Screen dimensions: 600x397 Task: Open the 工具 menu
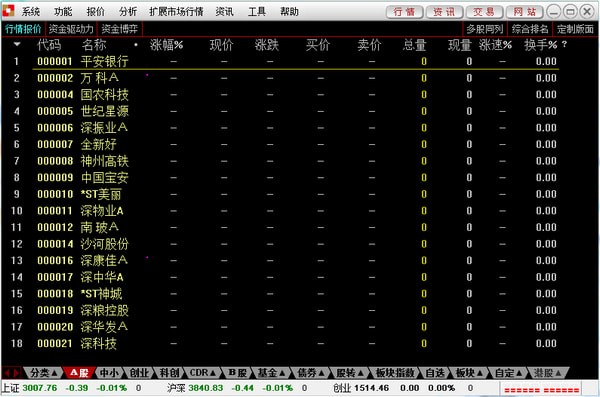(257, 12)
